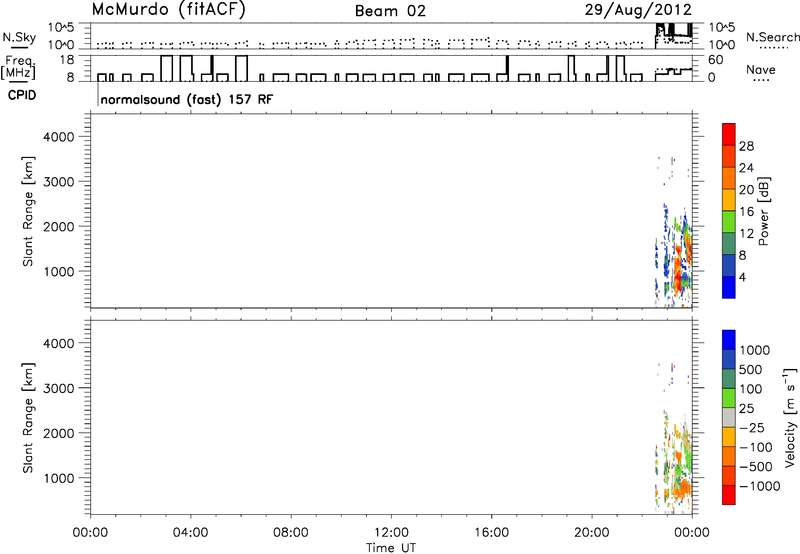Click the gray -25 to 25 Velocity colorbar segment
This screenshot has width=800, height=554.
pos(729,417)
